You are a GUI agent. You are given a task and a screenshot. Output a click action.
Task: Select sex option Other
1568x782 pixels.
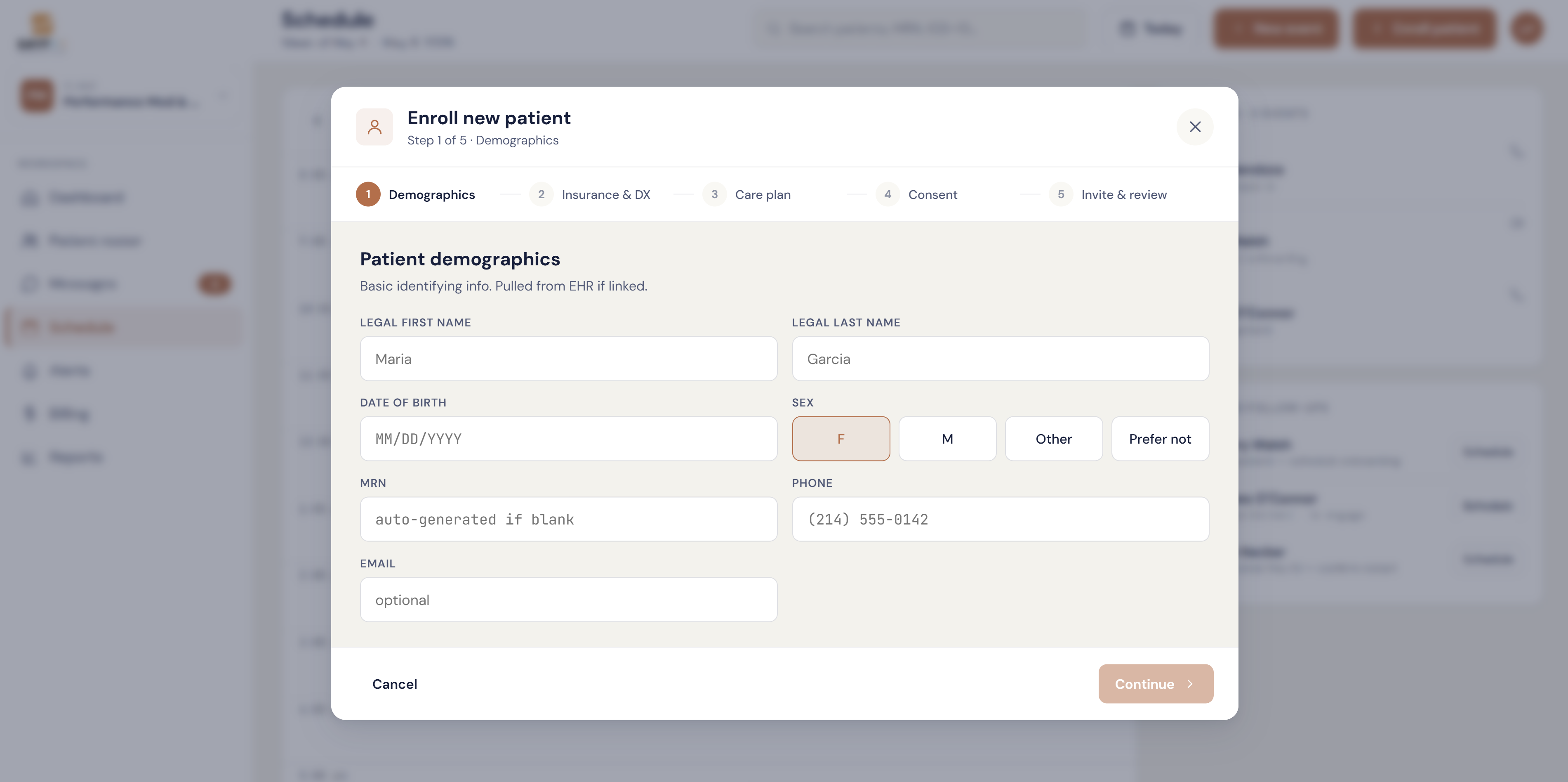[x=1054, y=439]
